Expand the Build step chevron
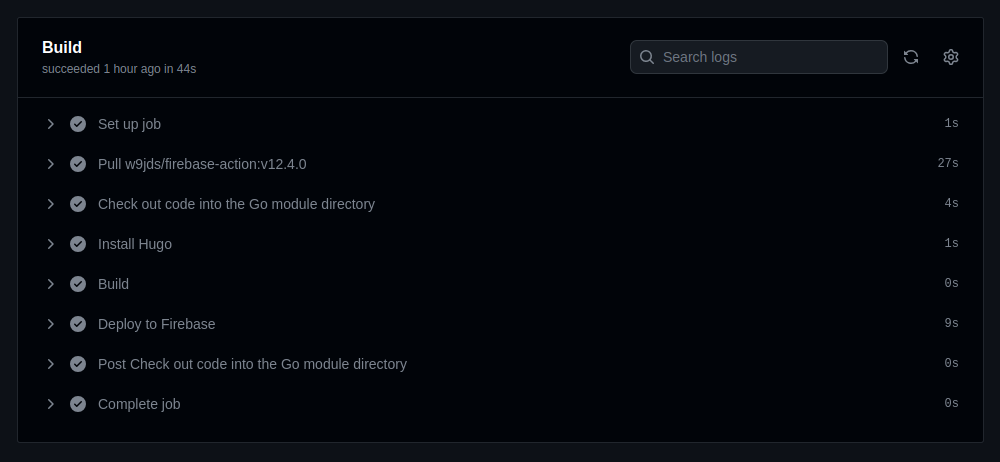The height and width of the screenshot is (462, 1000). tap(50, 284)
